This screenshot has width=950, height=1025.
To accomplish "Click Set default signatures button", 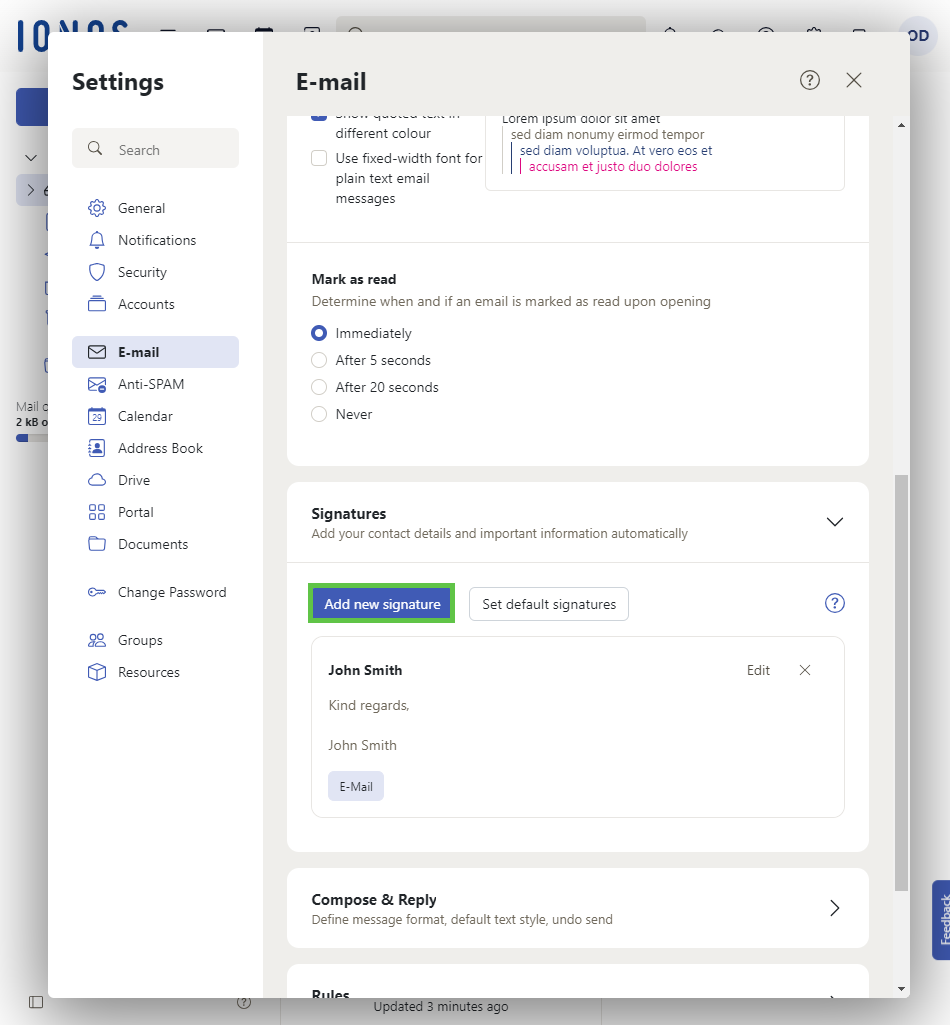I will click(549, 604).
